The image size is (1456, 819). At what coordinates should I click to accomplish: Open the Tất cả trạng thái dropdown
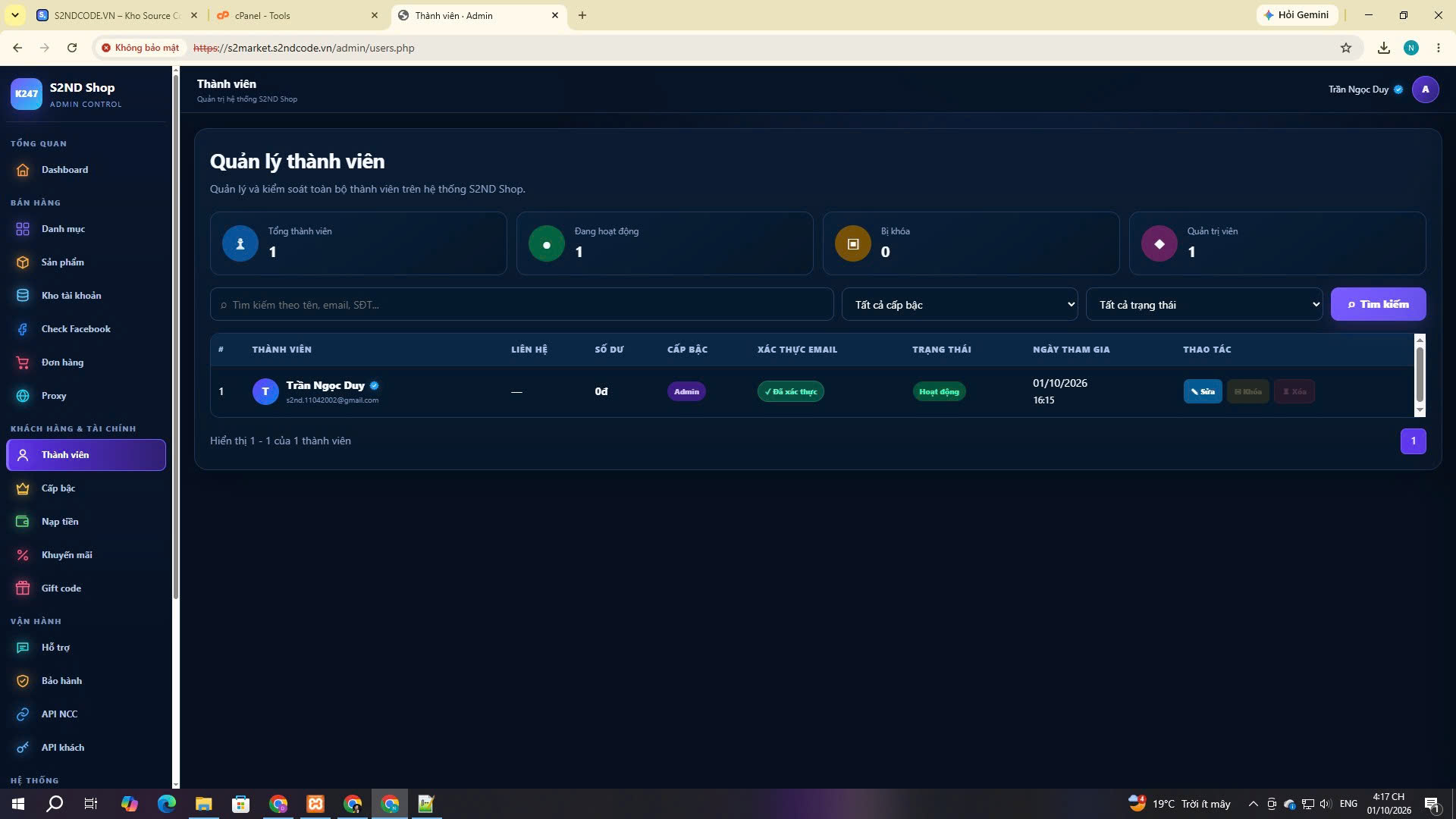coord(1204,305)
